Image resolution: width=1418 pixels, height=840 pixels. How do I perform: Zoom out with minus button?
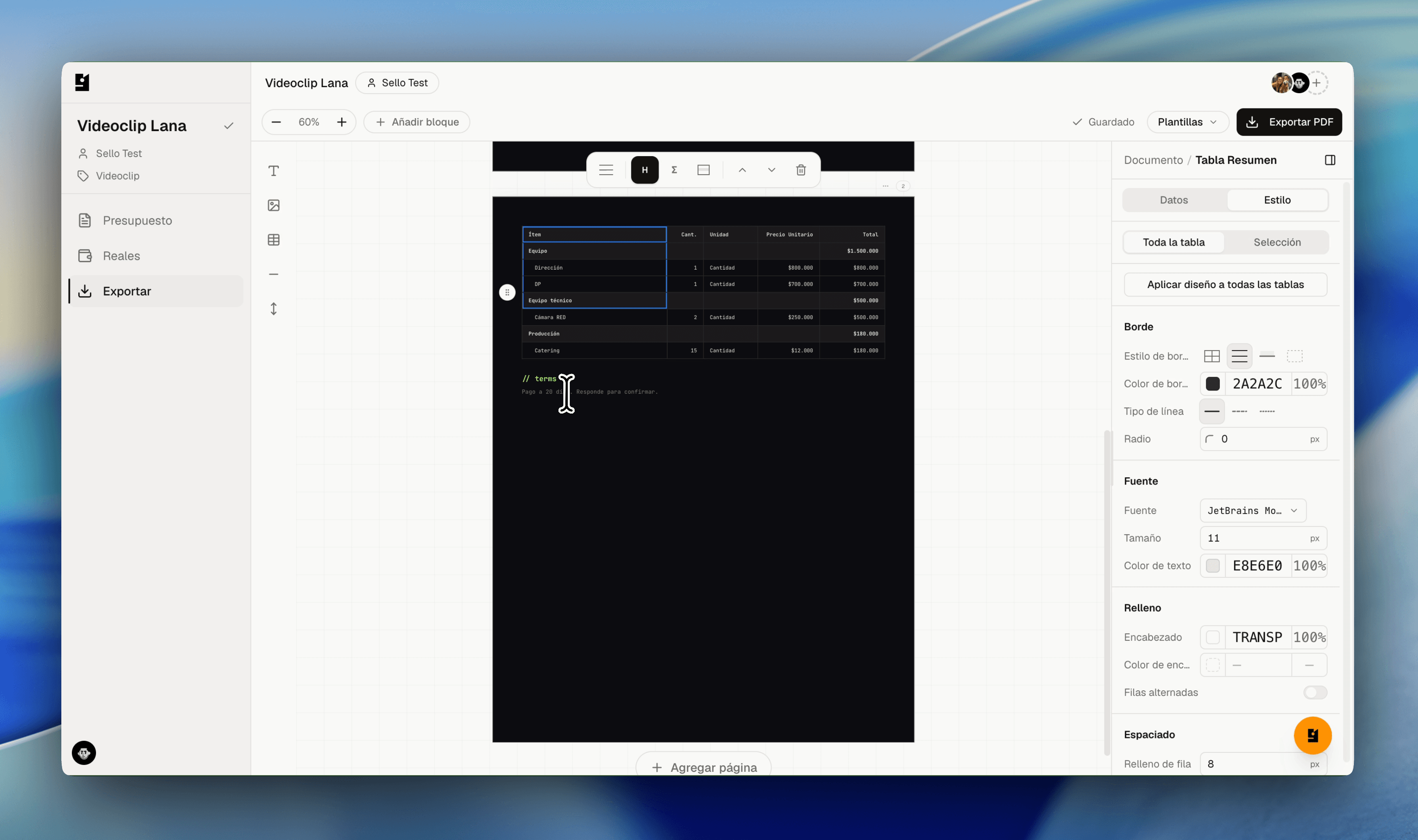pos(276,122)
